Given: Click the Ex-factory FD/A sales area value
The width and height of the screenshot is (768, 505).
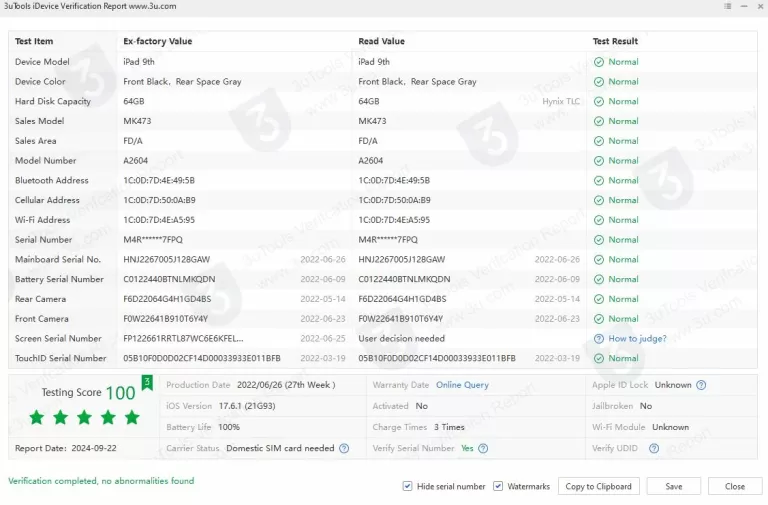Looking at the screenshot, I should coord(133,141).
